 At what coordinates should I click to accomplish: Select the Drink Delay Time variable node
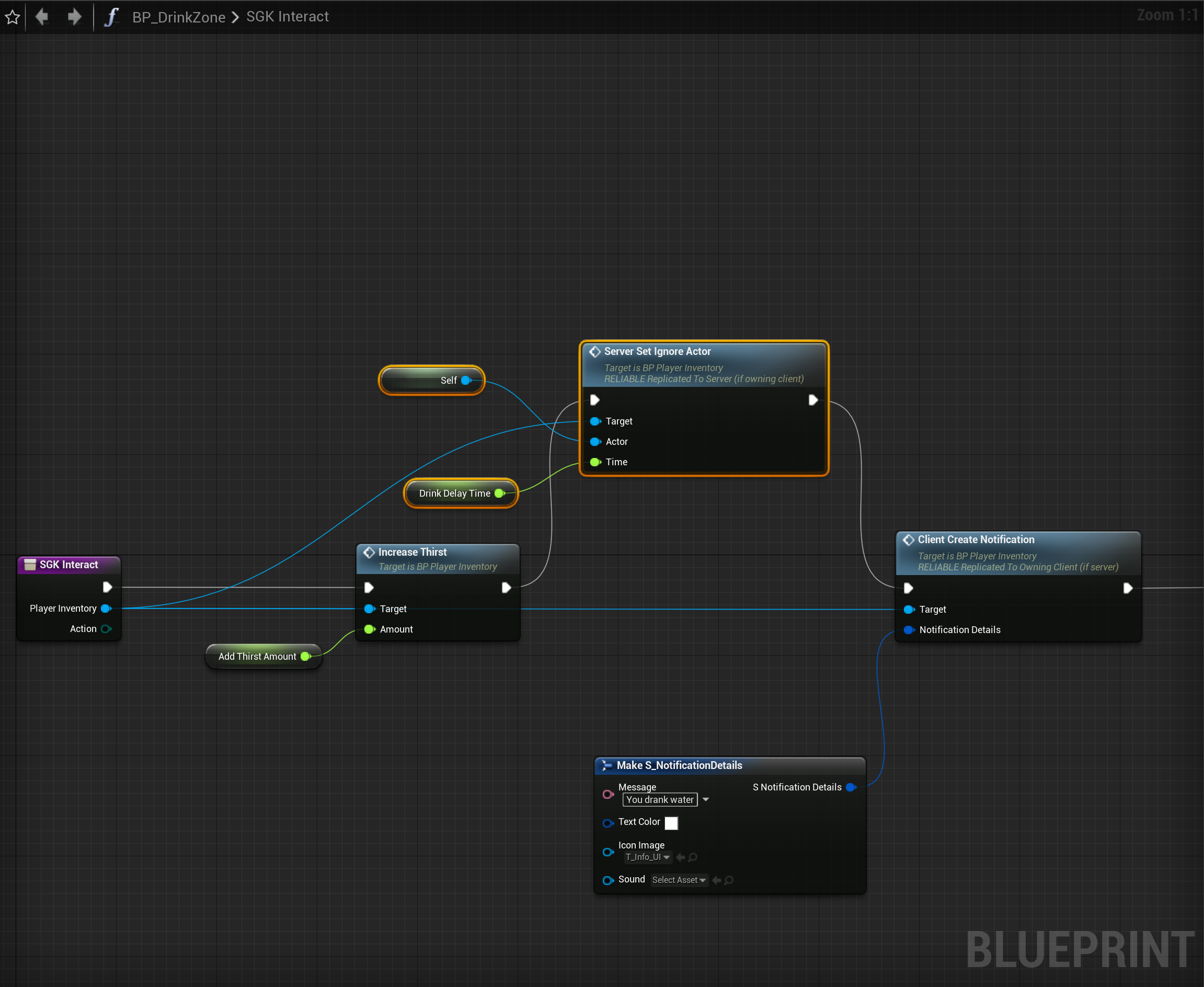(x=454, y=493)
